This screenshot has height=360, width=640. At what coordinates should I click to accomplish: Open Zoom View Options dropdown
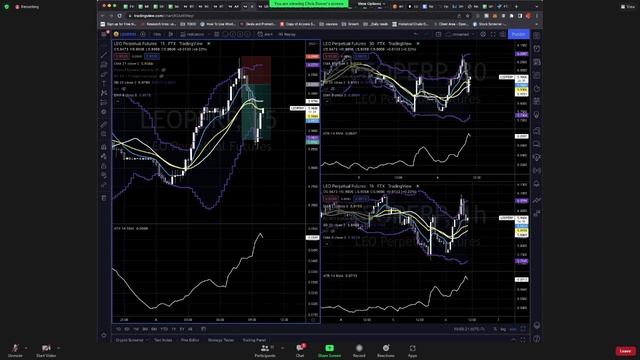click(371, 4)
